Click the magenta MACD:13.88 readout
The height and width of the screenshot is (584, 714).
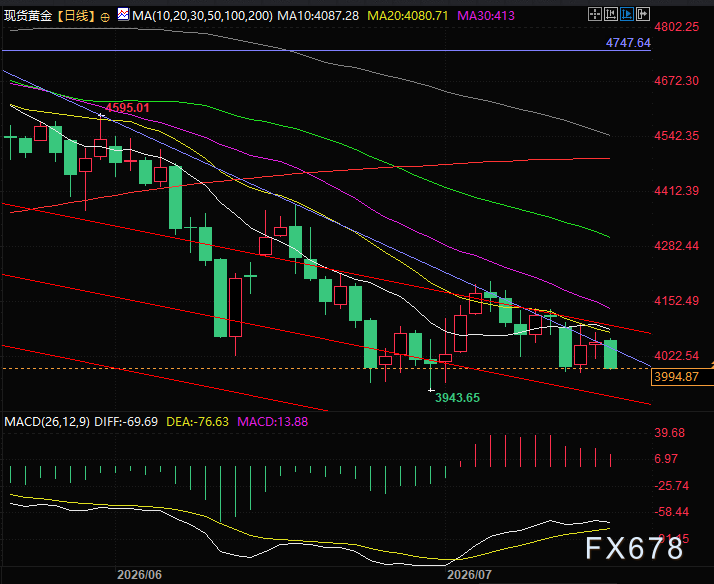pyautogui.click(x=272, y=421)
